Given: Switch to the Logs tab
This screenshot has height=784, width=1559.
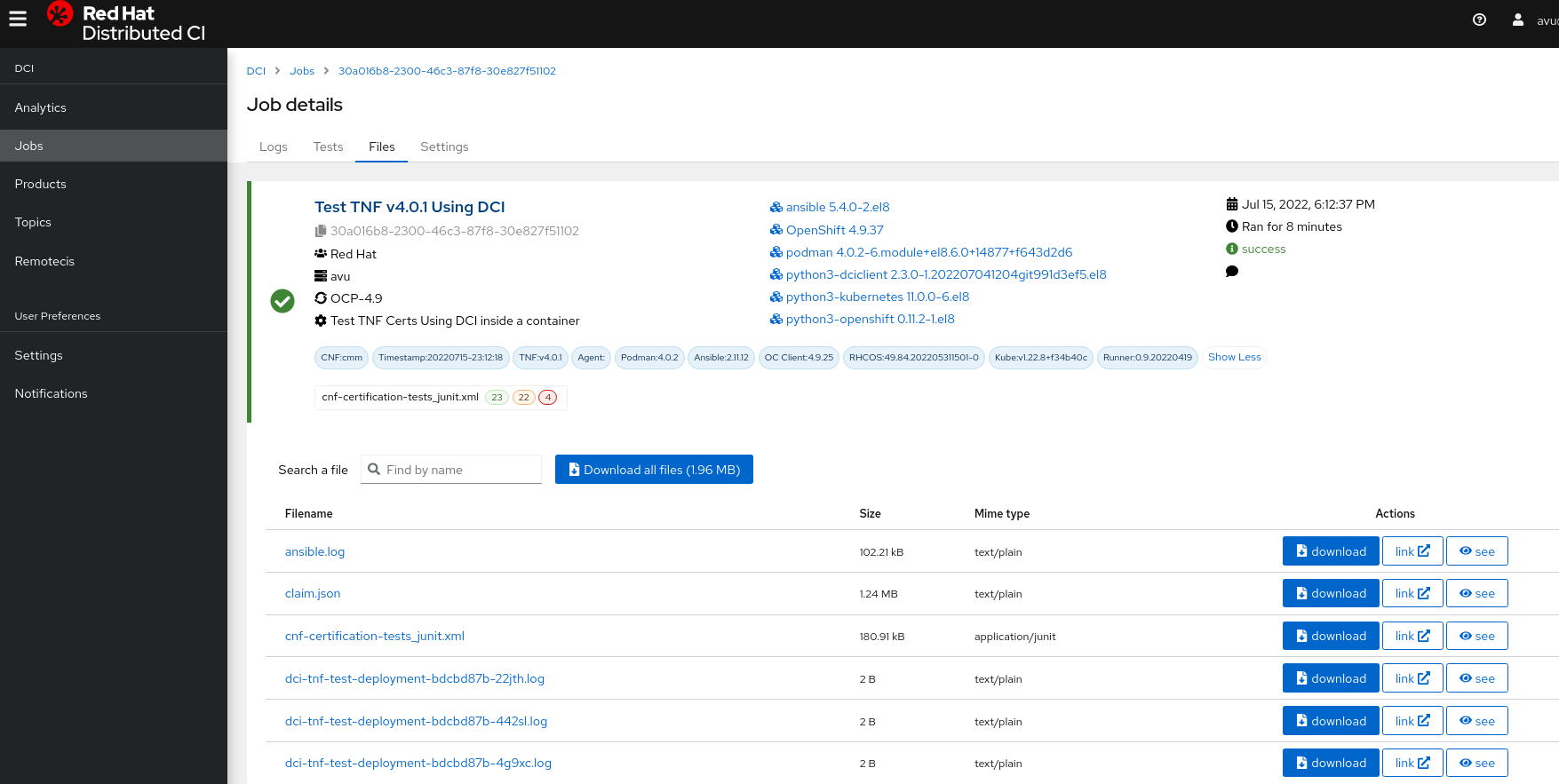Looking at the screenshot, I should coord(274,147).
